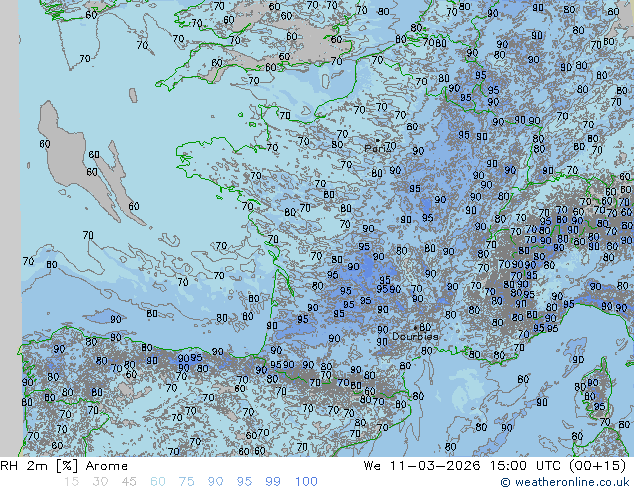Click the 100 value in the bottom legend

[306, 482]
